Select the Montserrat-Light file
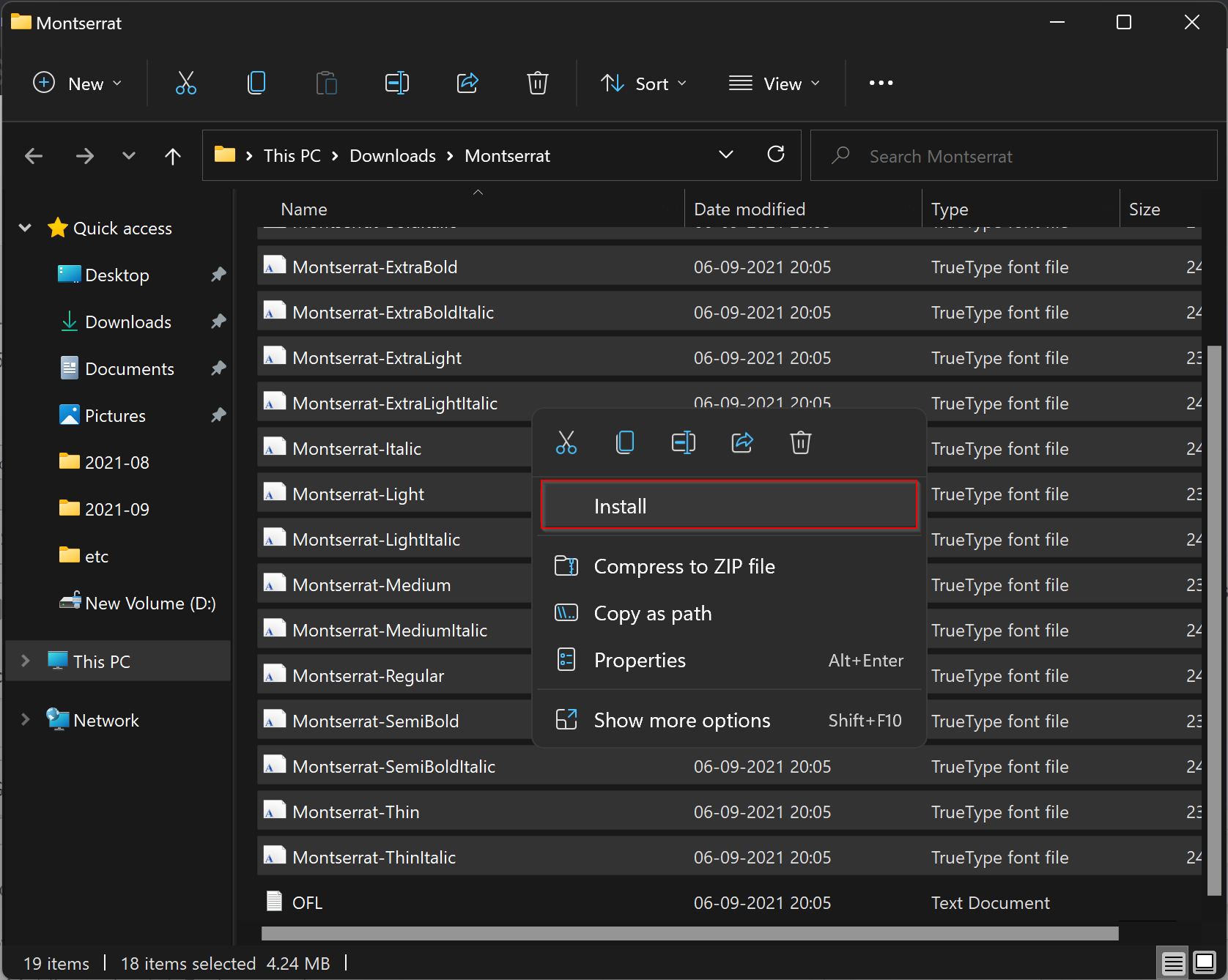The height and width of the screenshot is (980, 1228). pos(396,494)
